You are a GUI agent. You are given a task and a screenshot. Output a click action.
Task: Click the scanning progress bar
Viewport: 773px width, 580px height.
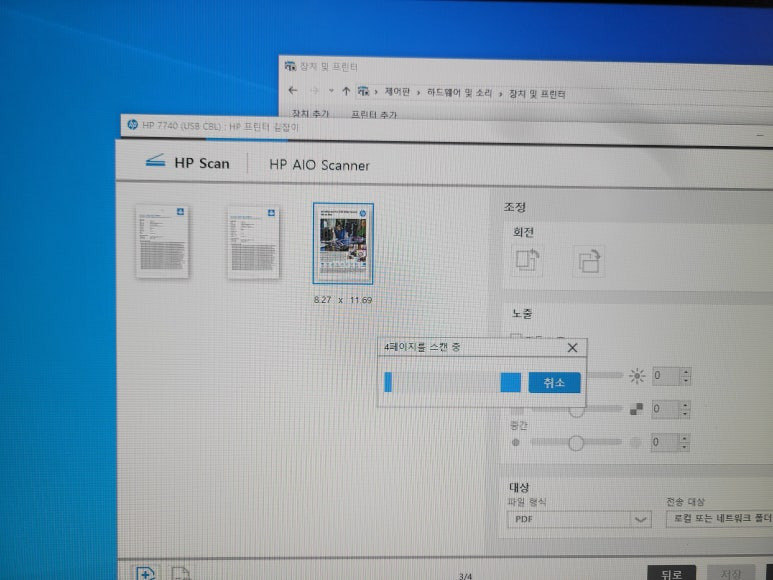pos(452,382)
